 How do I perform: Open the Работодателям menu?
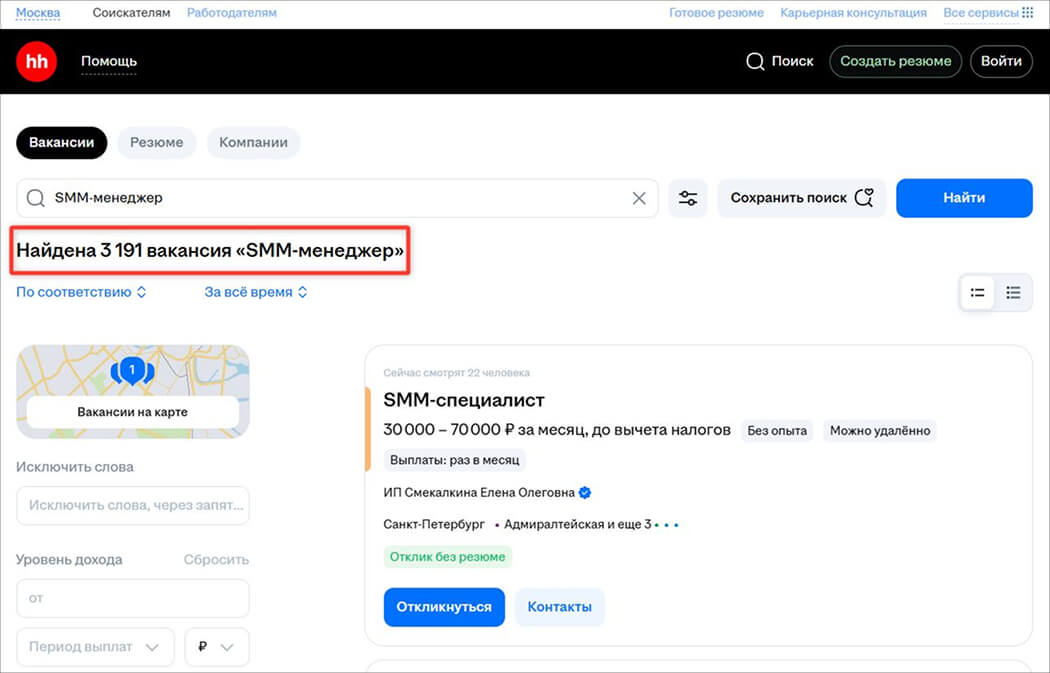pos(231,13)
